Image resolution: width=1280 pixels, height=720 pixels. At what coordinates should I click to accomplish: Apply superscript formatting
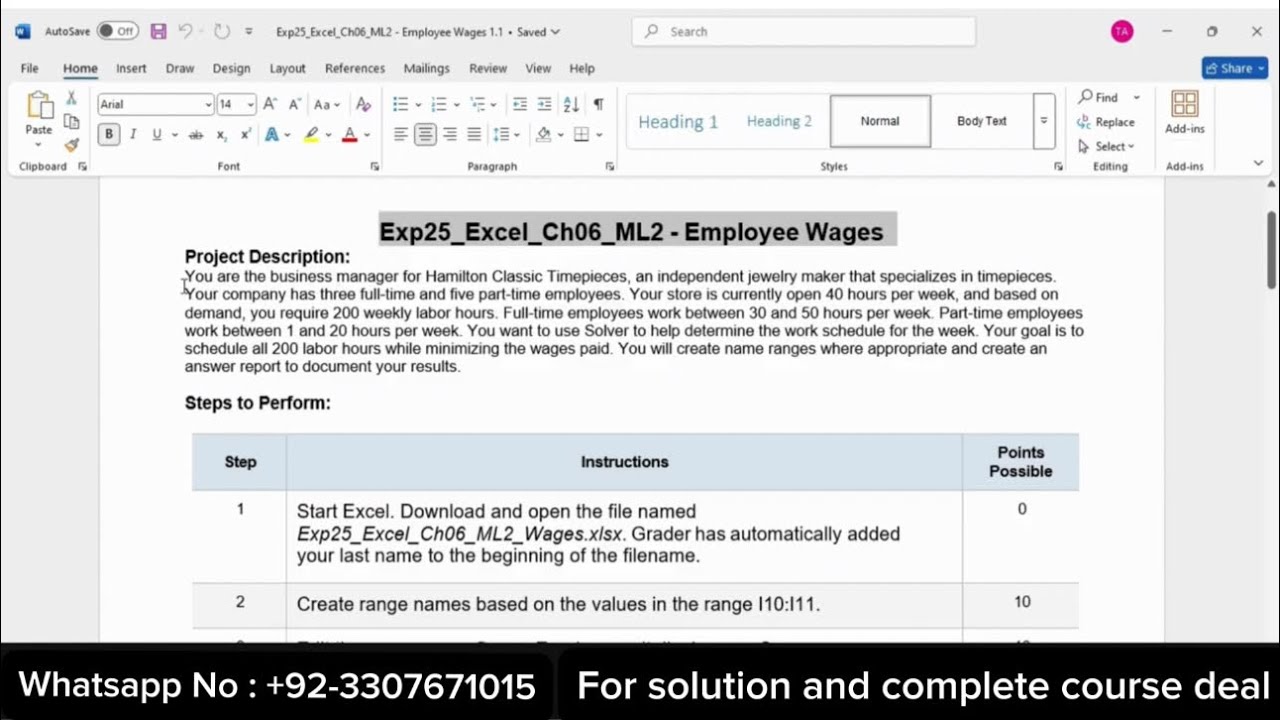[246, 135]
